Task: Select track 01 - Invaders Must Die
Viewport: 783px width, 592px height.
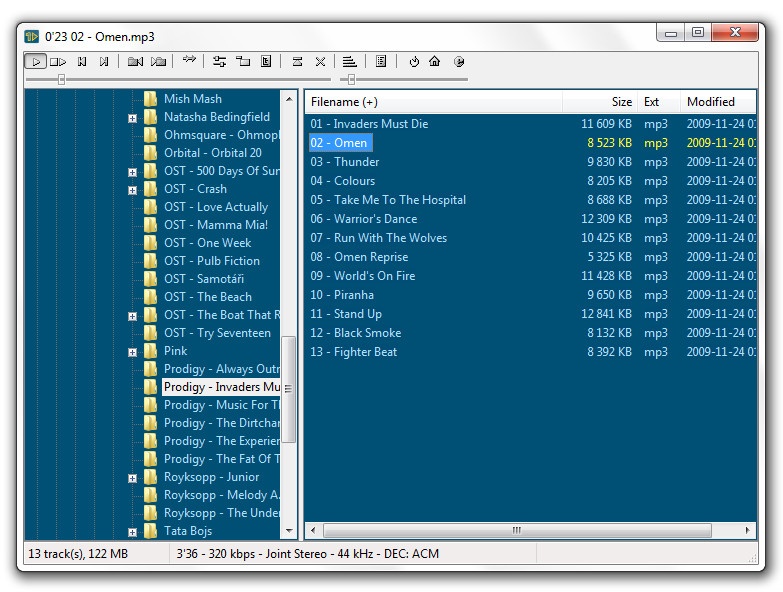Action: click(x=369, y=124)
